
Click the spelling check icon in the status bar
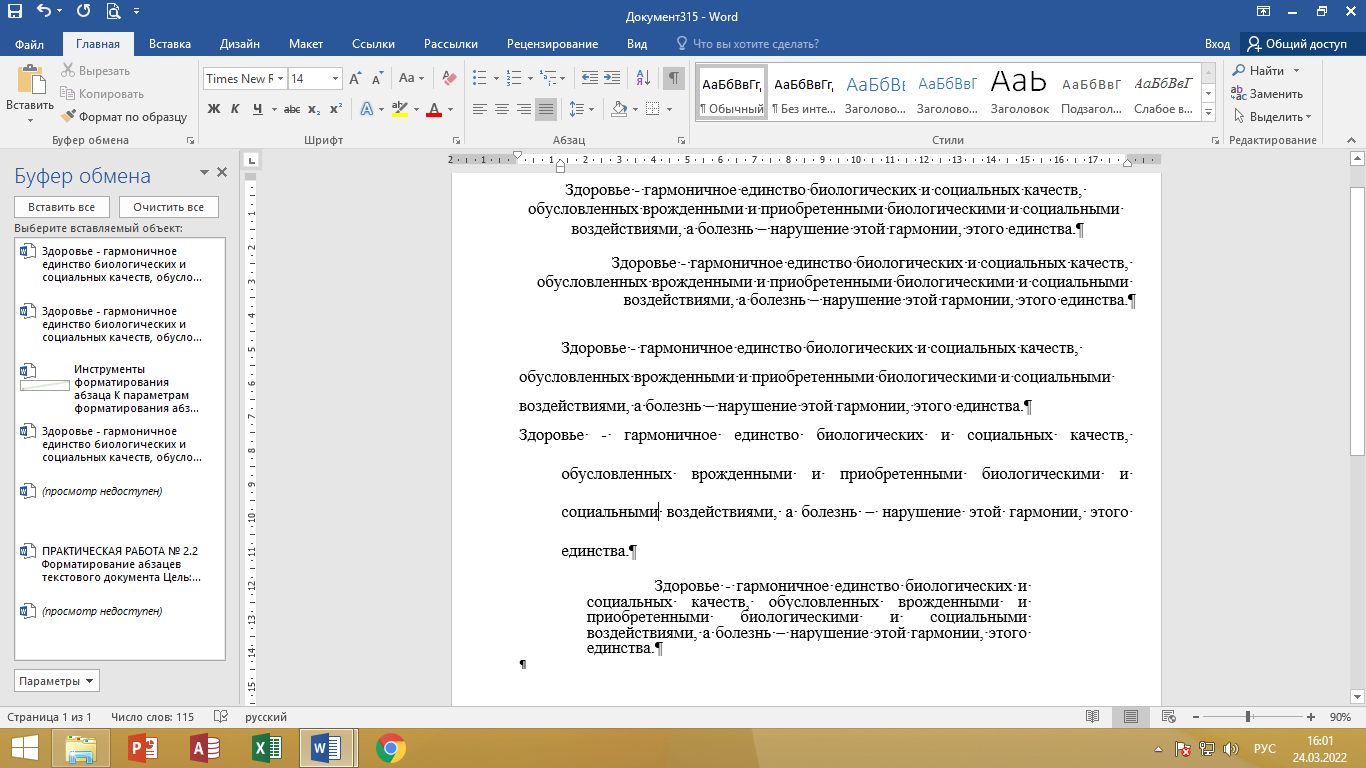coord(220,717)
